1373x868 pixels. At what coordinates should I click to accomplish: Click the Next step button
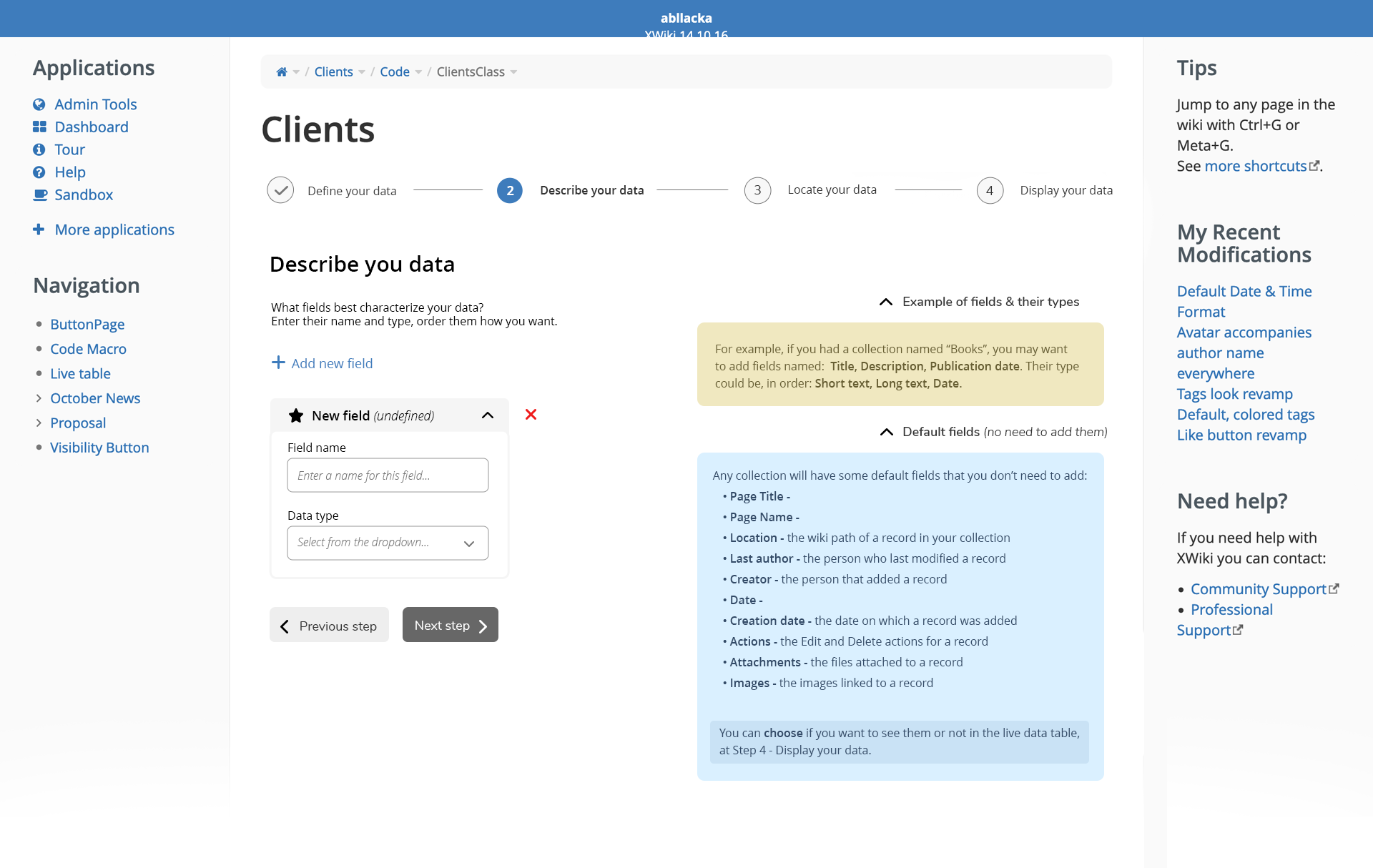pos(450,625)
